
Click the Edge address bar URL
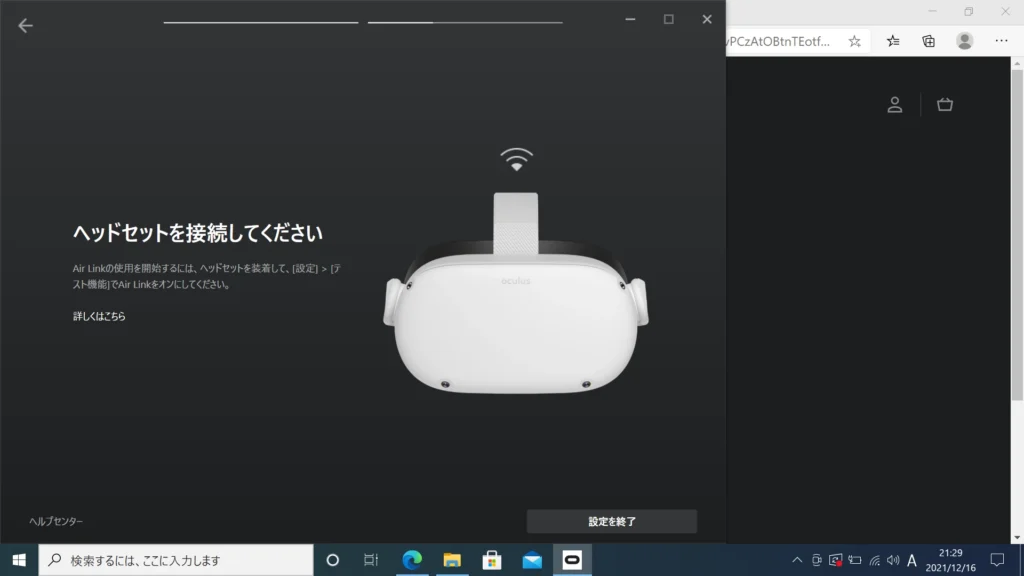[x=778, y=41]
